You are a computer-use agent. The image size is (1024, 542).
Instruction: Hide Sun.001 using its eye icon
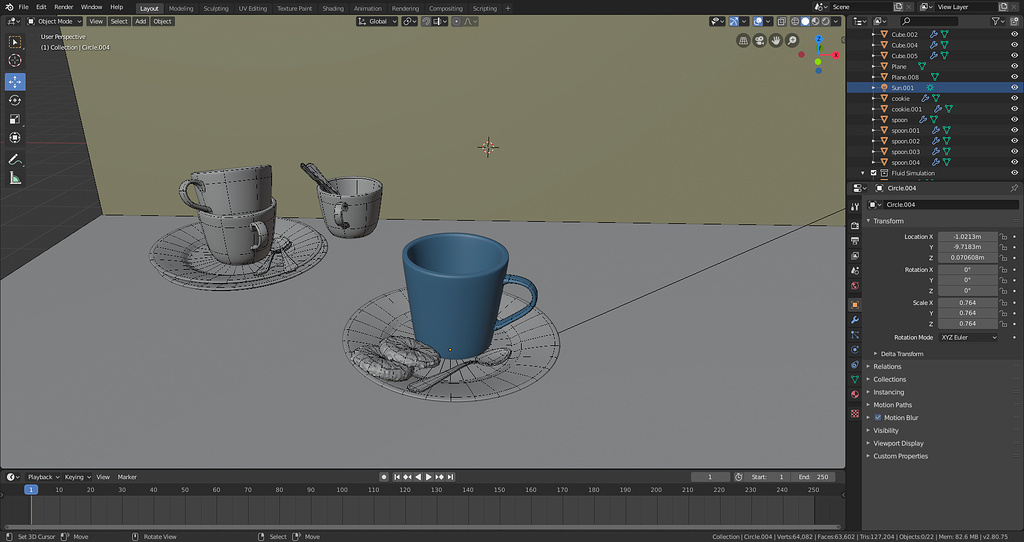coord(1014,88)
